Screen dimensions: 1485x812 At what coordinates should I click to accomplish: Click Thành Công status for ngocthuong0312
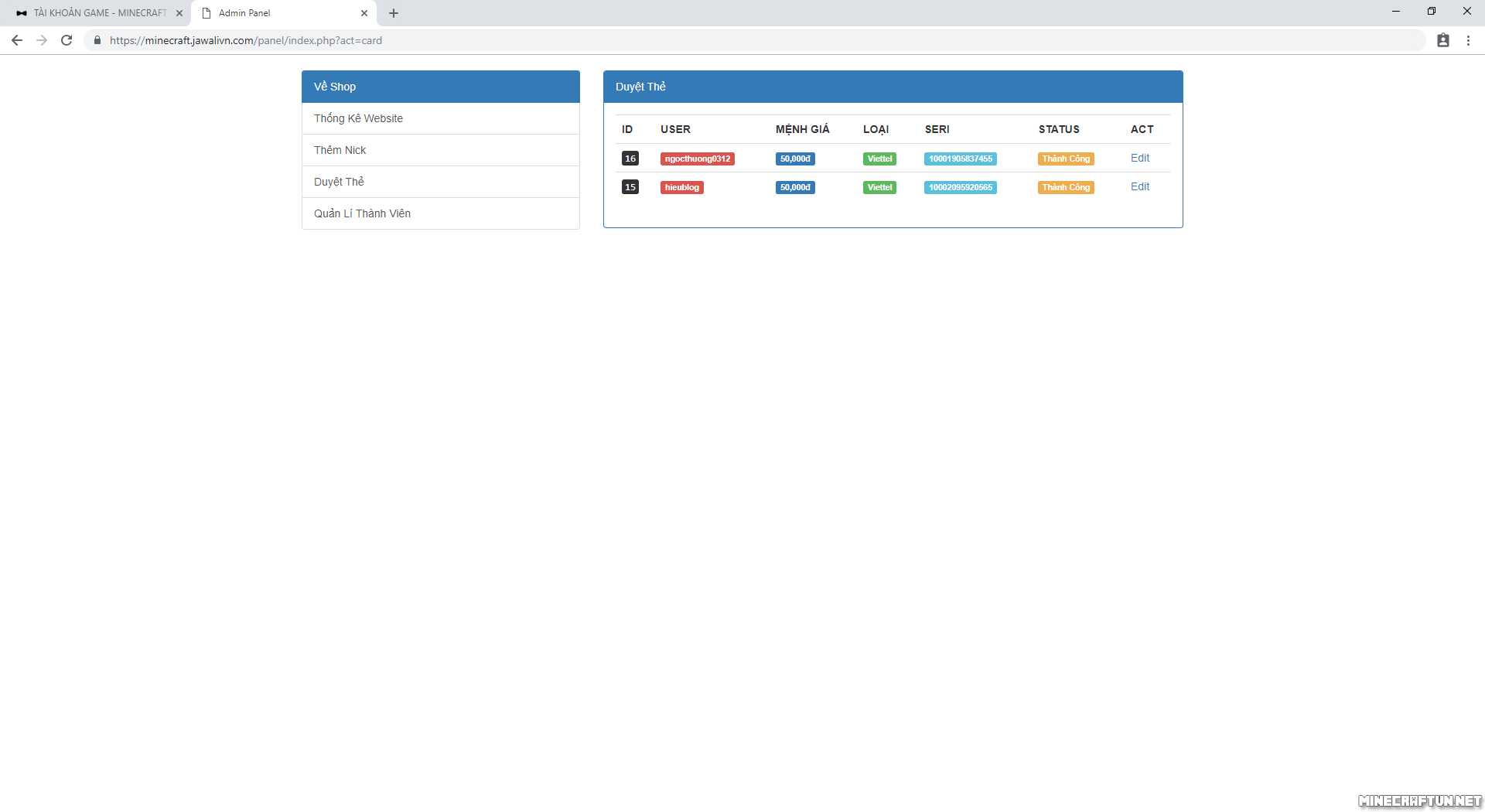1066,159
